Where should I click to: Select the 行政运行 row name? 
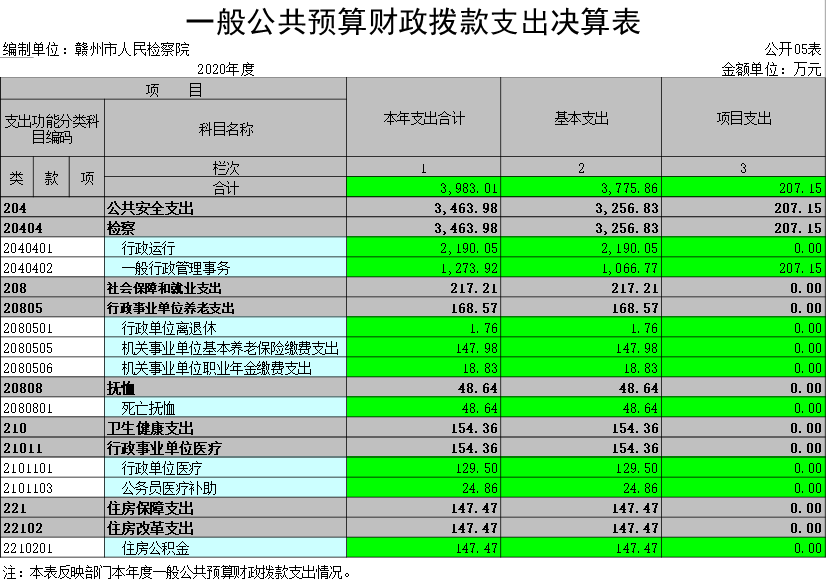click(148, 248)
